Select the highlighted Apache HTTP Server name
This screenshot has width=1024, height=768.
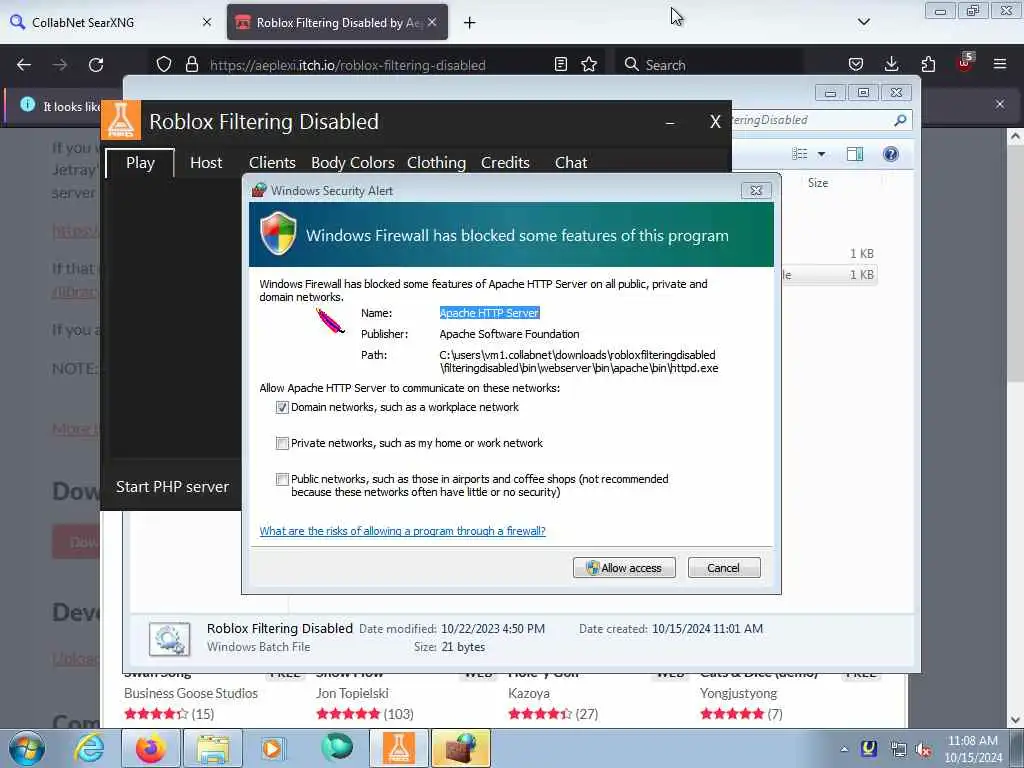(x=489, y=313)
